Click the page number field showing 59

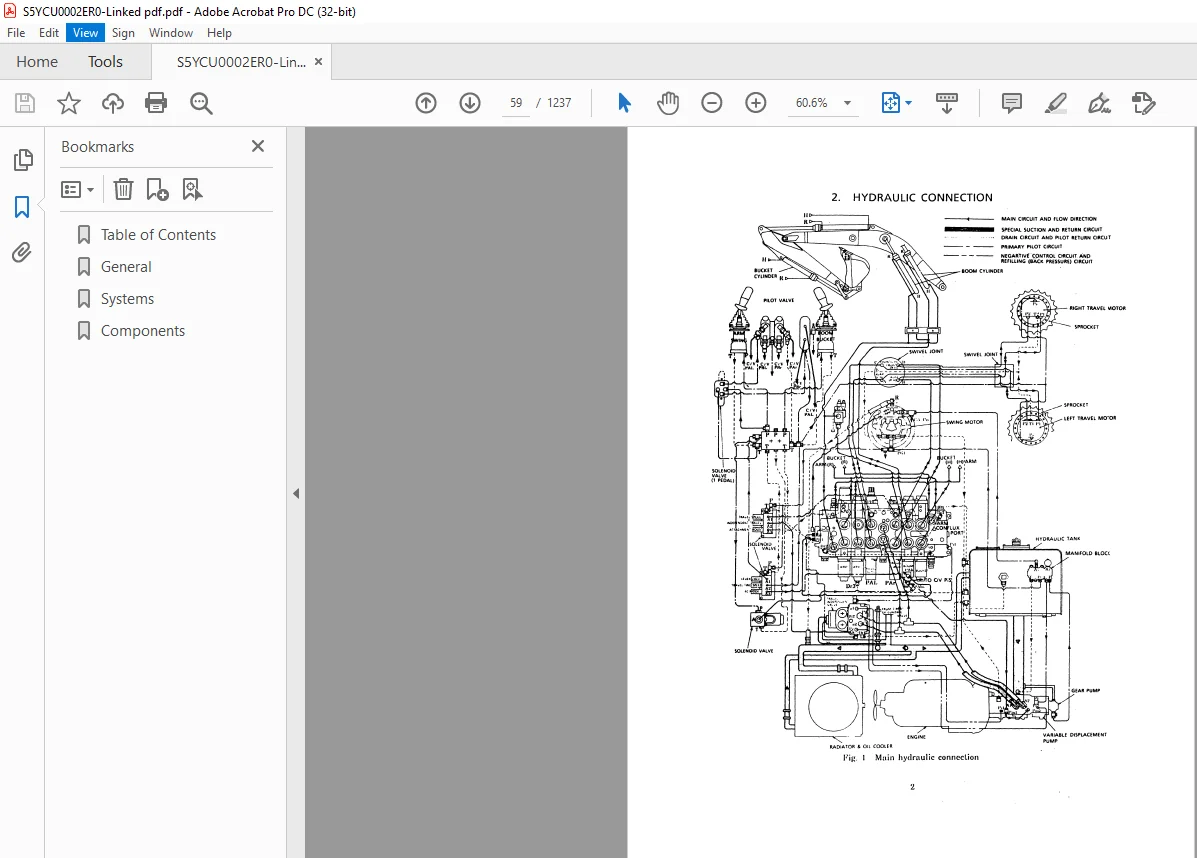[516, 103]
